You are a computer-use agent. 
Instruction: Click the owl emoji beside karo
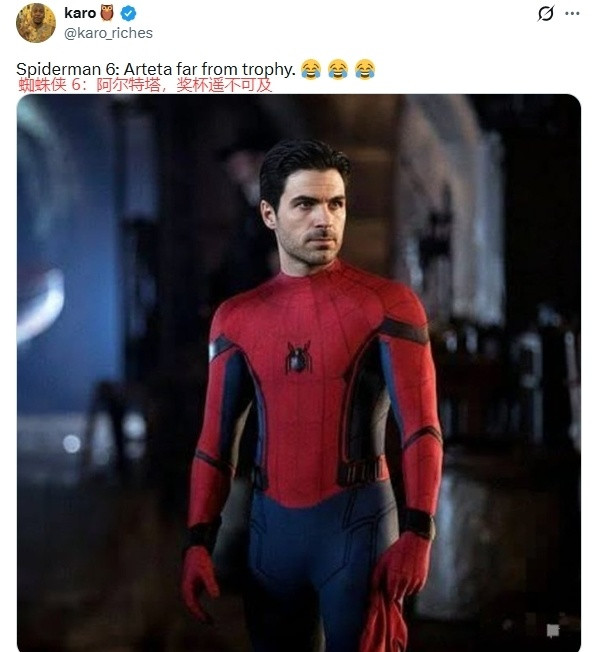(107, 13)
